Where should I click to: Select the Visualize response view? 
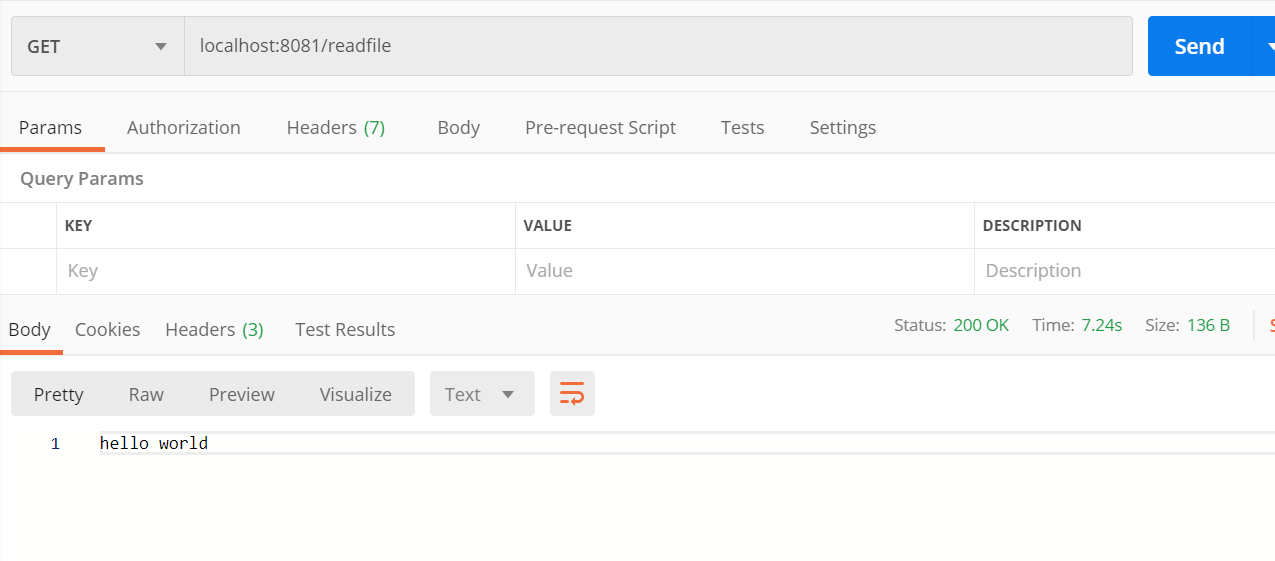point(355,394)
